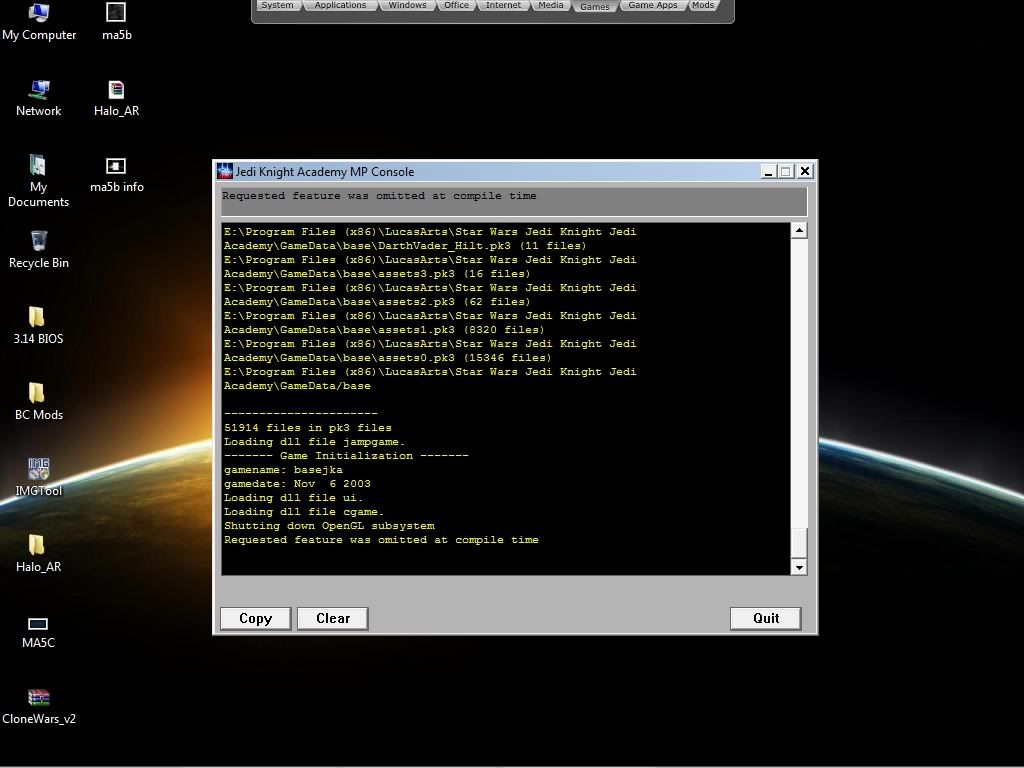Click the "gamename: basejka" line
The width and height of the screenshot is (1024, 768).
[283, 470]
